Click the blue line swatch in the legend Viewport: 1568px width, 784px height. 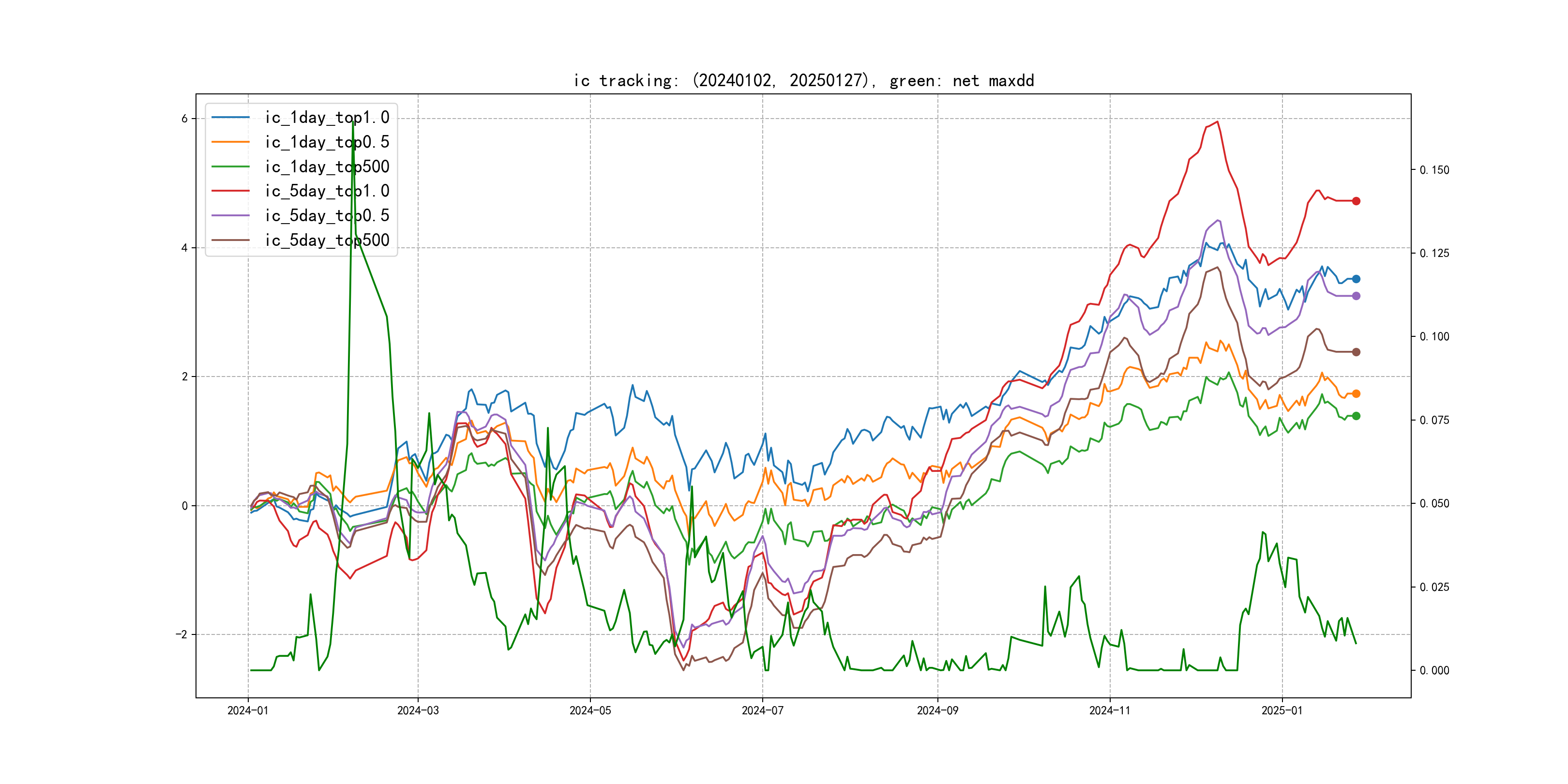point(230,118)
